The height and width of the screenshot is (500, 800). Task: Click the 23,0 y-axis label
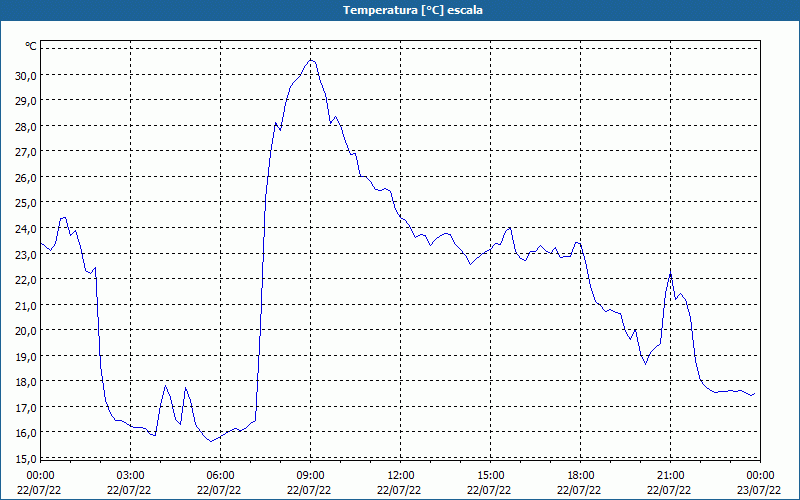(x=26, y=254)
